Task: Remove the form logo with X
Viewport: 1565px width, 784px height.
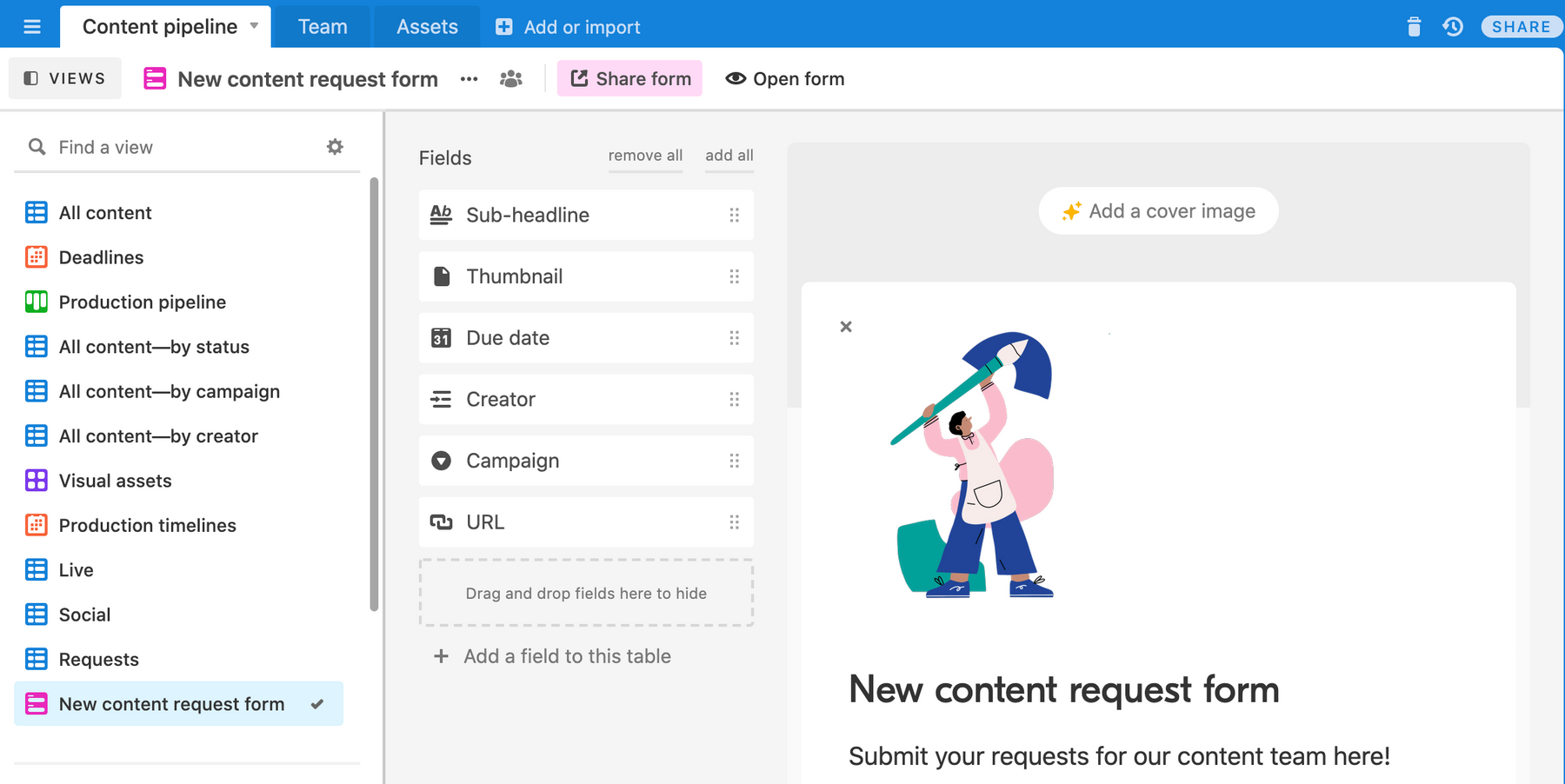Action: [x=846, y=327]
